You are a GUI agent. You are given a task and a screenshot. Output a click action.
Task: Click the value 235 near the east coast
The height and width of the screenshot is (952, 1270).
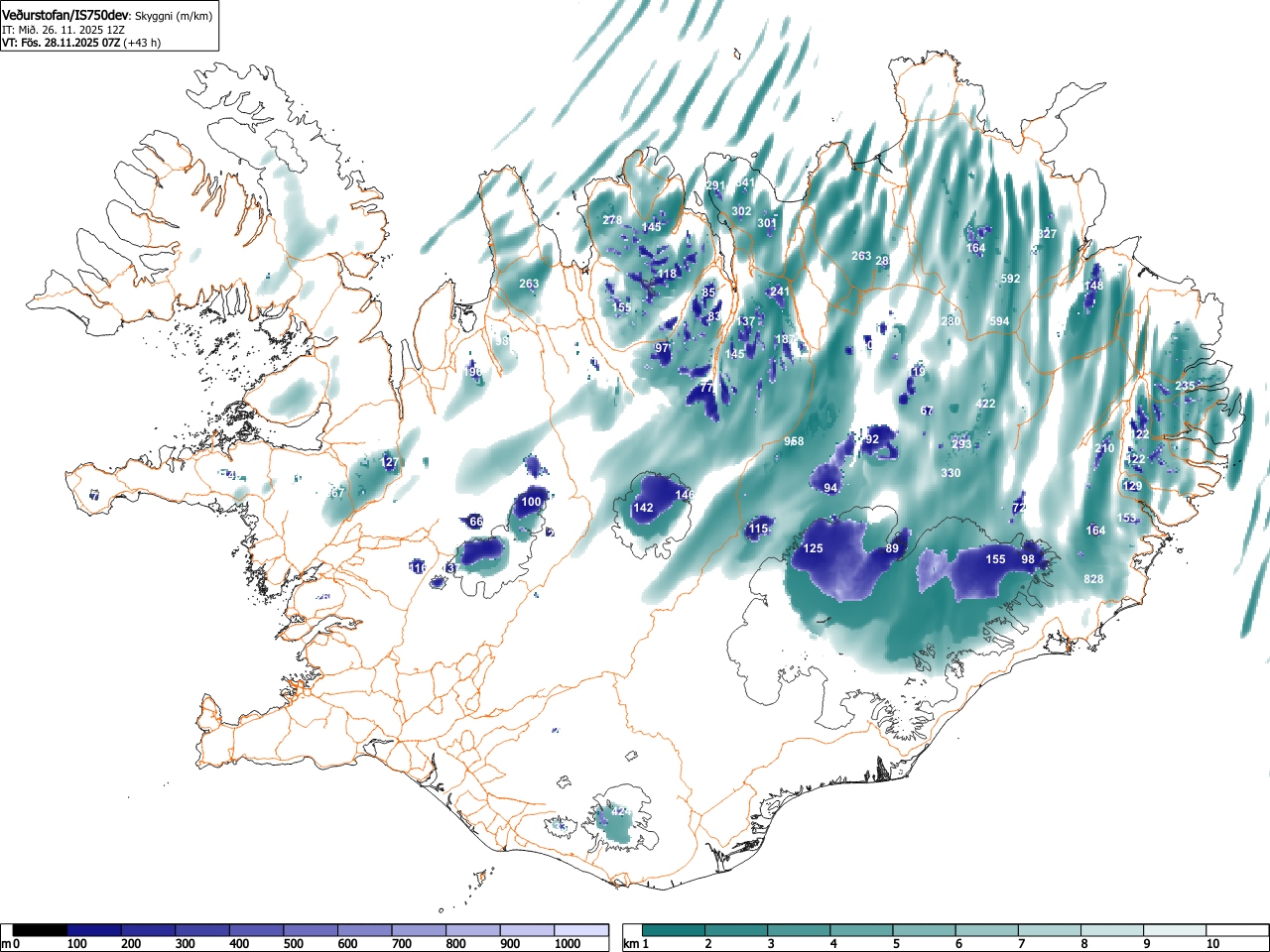[1185, 386]
